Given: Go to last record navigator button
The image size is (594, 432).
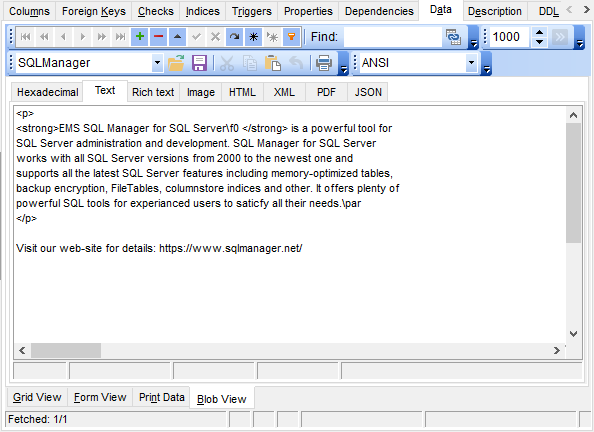Looking at the screenshot, I should coord(120,37).
